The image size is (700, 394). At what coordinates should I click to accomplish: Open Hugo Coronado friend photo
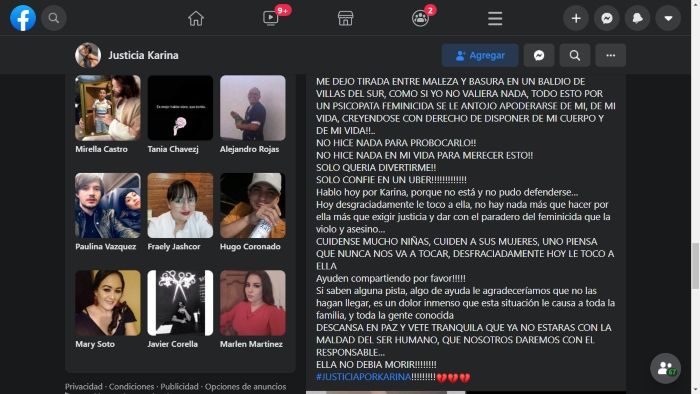(x=253, y=205)
